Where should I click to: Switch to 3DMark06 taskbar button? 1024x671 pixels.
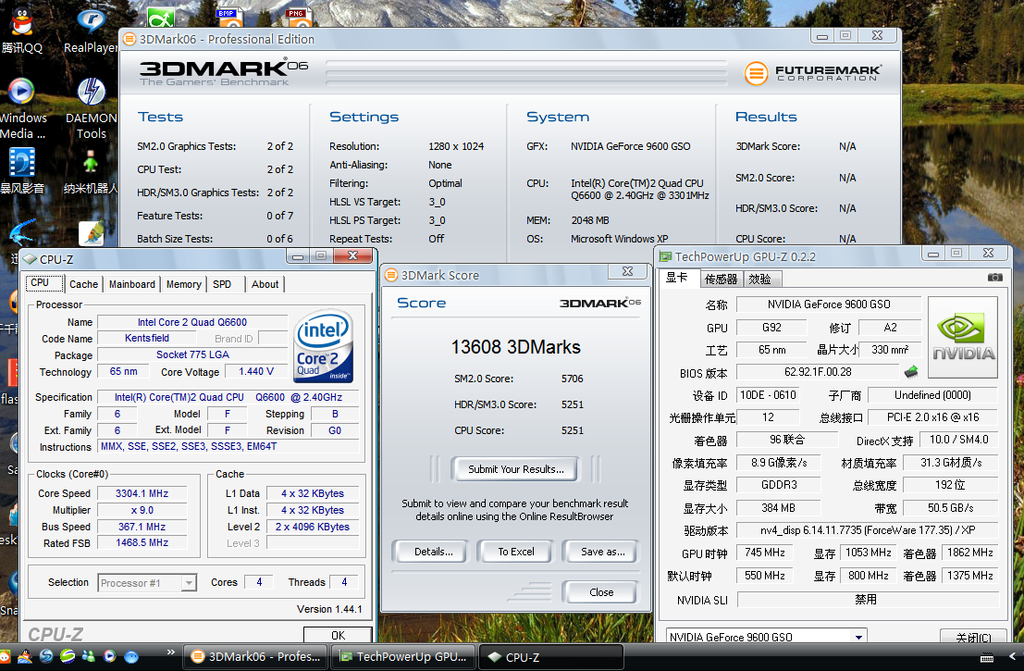pyautogui.click(x=256, y=657)
